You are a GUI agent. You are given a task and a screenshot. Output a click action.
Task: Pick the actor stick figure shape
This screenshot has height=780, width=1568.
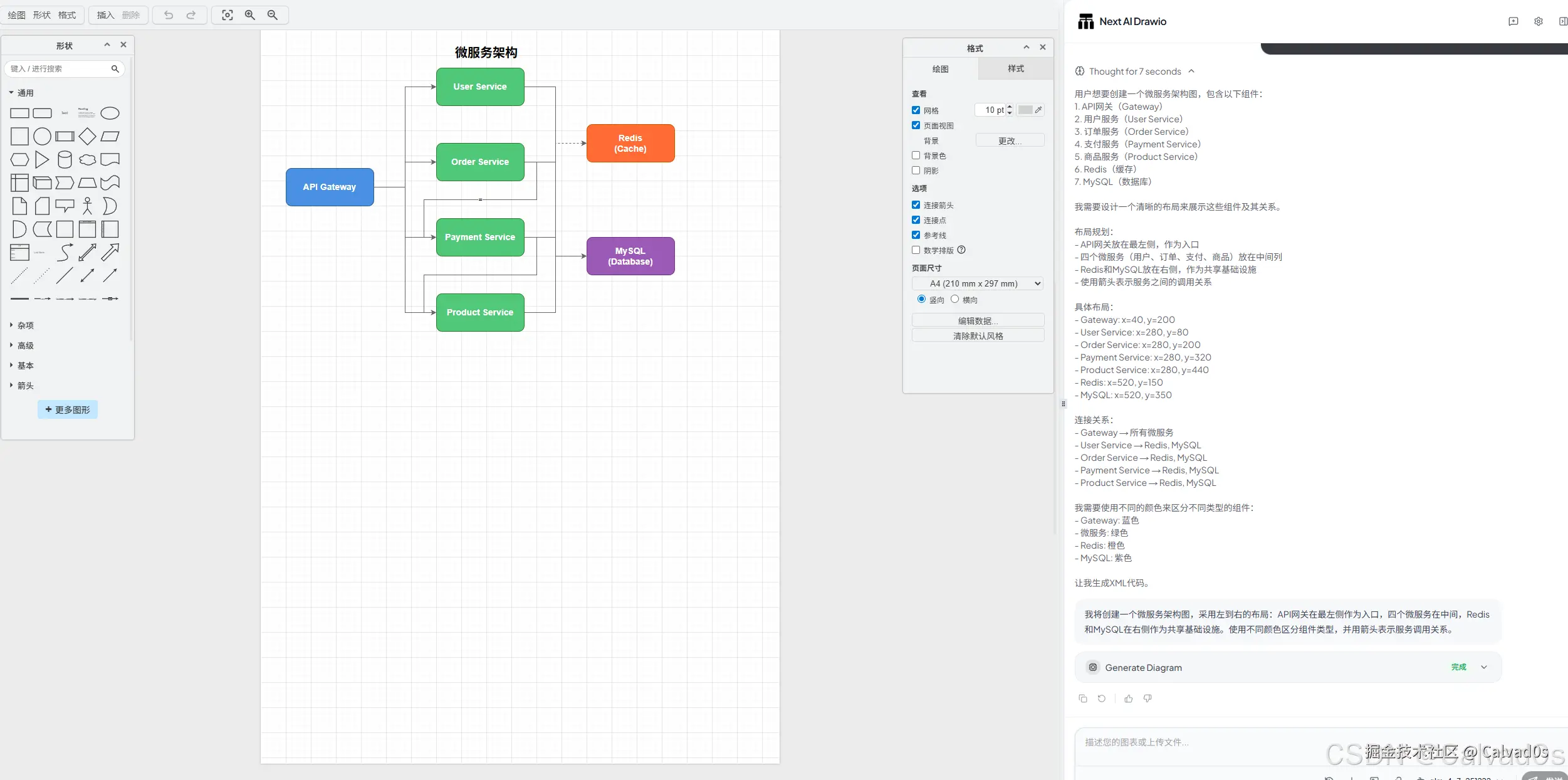(88, 206)
